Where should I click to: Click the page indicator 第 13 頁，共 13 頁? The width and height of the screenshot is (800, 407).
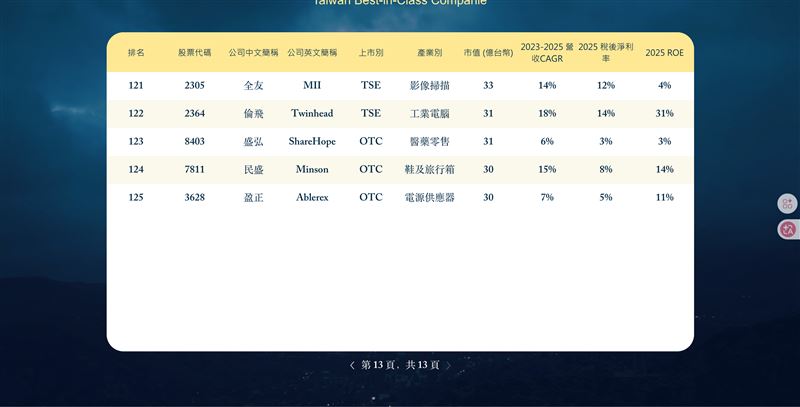point(400,365)
